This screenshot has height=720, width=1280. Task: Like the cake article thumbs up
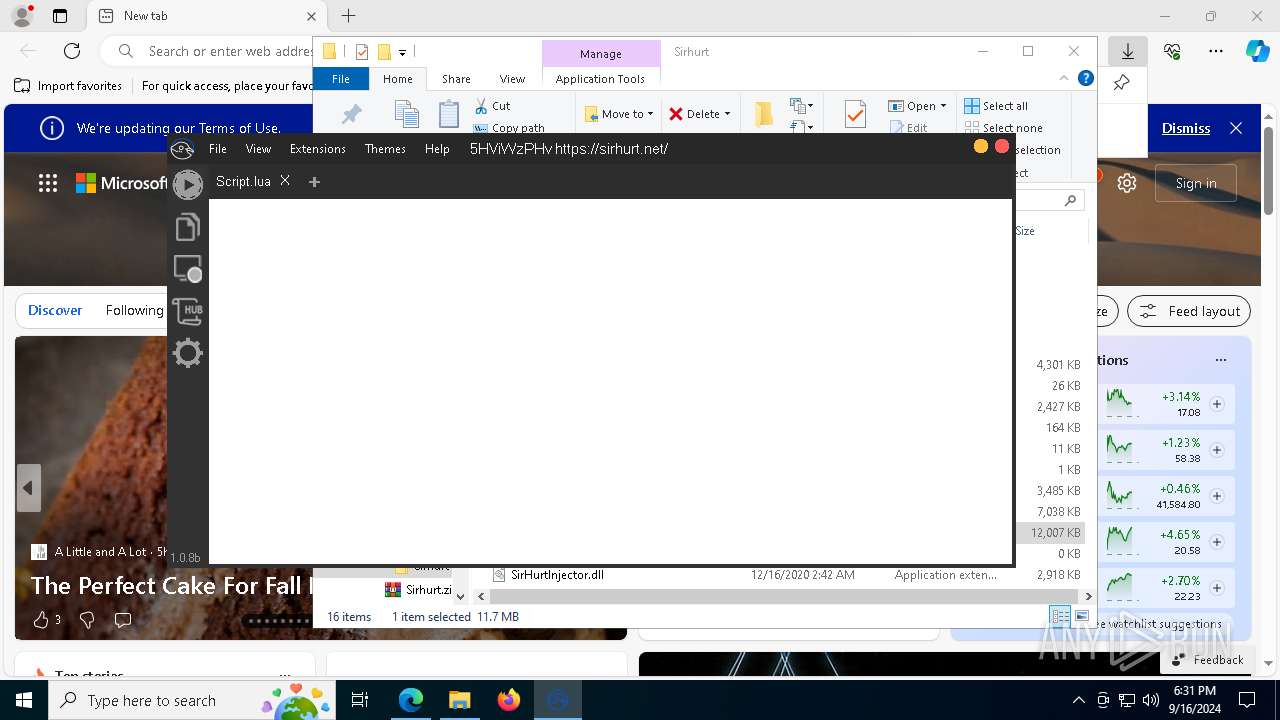41,620
